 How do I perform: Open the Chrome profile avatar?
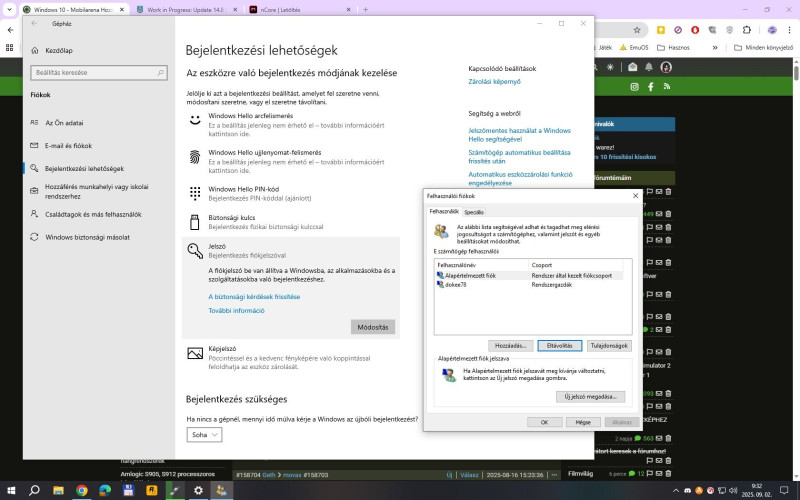(x=772, y=30)
